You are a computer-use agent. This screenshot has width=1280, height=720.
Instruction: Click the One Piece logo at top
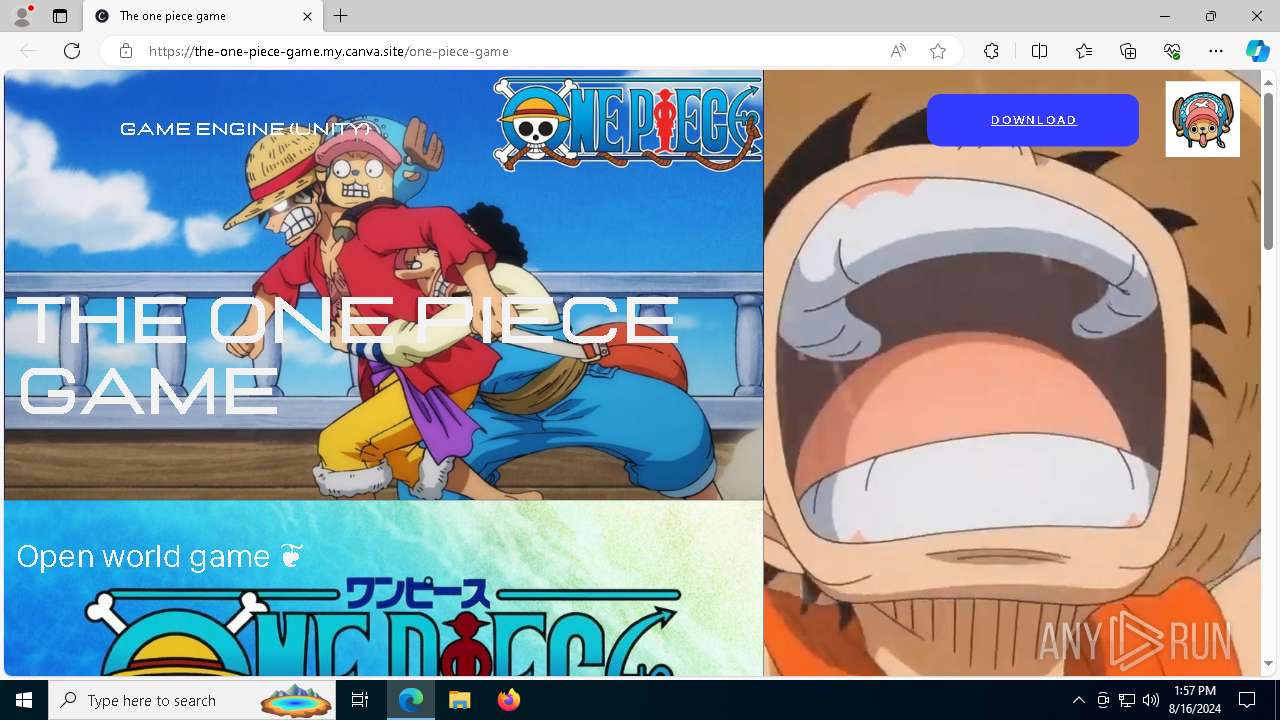(x=628, y=123)
